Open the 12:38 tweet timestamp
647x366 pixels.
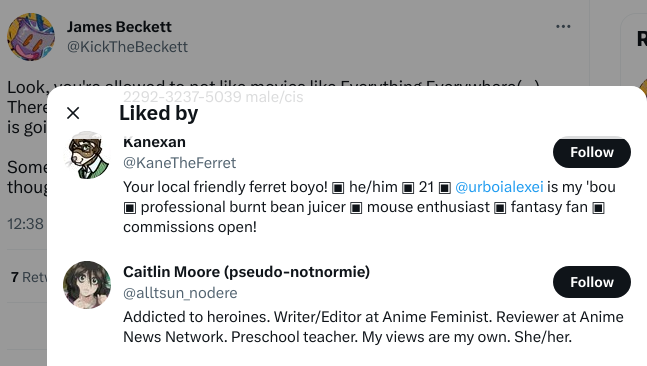pos(26,224)
